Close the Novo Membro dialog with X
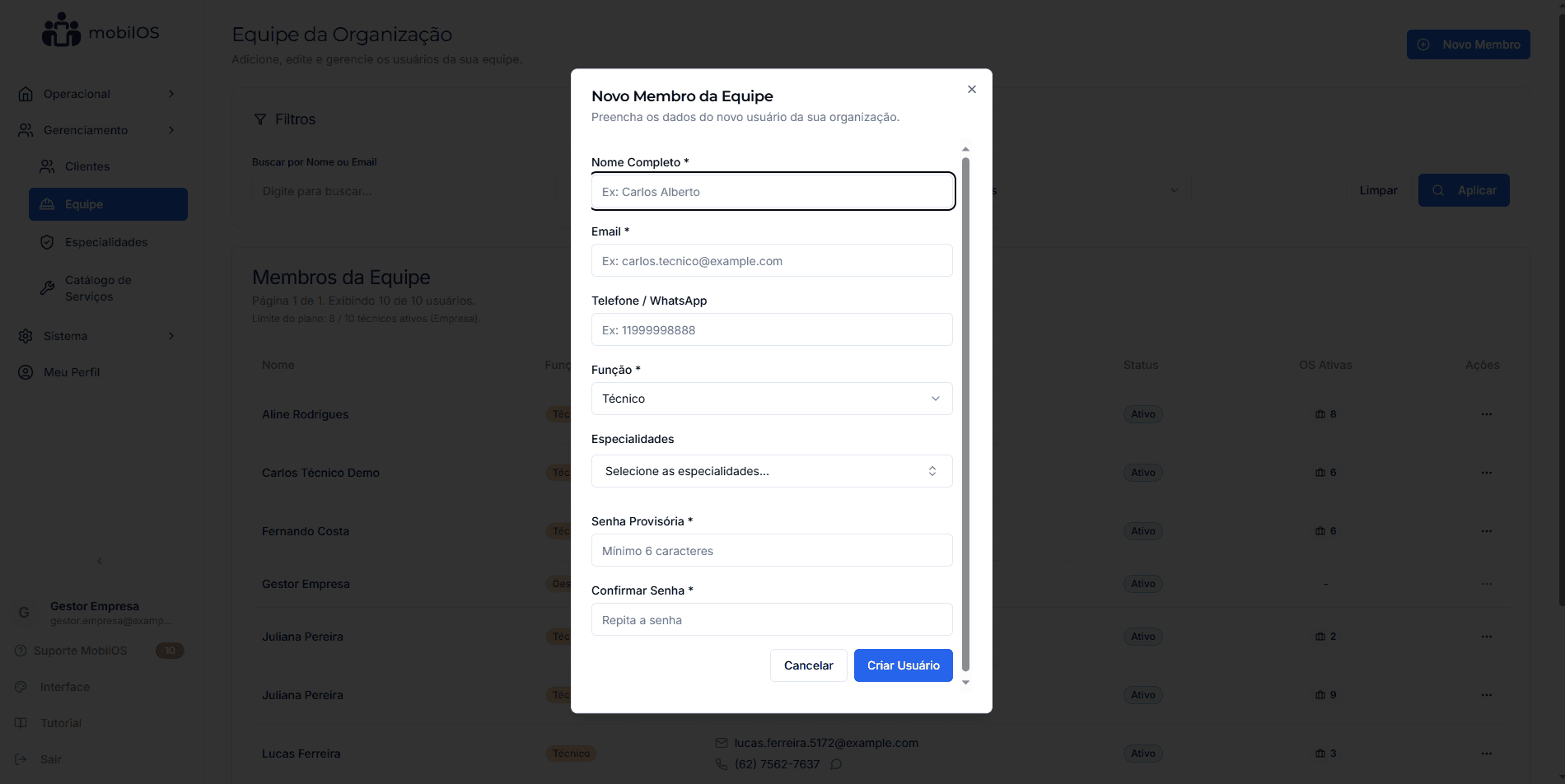Image resolution: width=1565 pixels, height=784 pixels. click(x=972, y=89)
